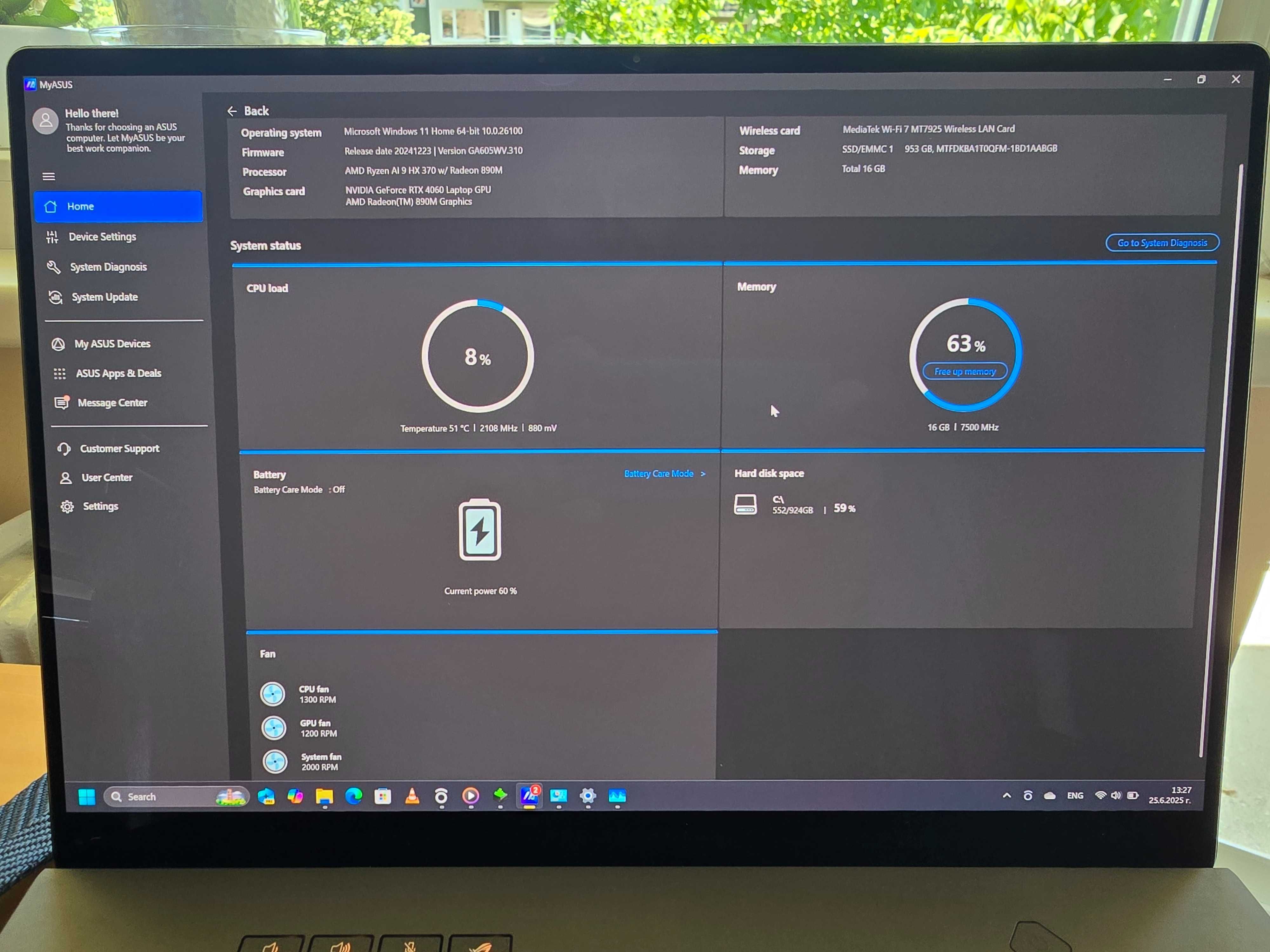Click the taskbar Search box
1270x952 pixels.
click(x=176, y=797)
